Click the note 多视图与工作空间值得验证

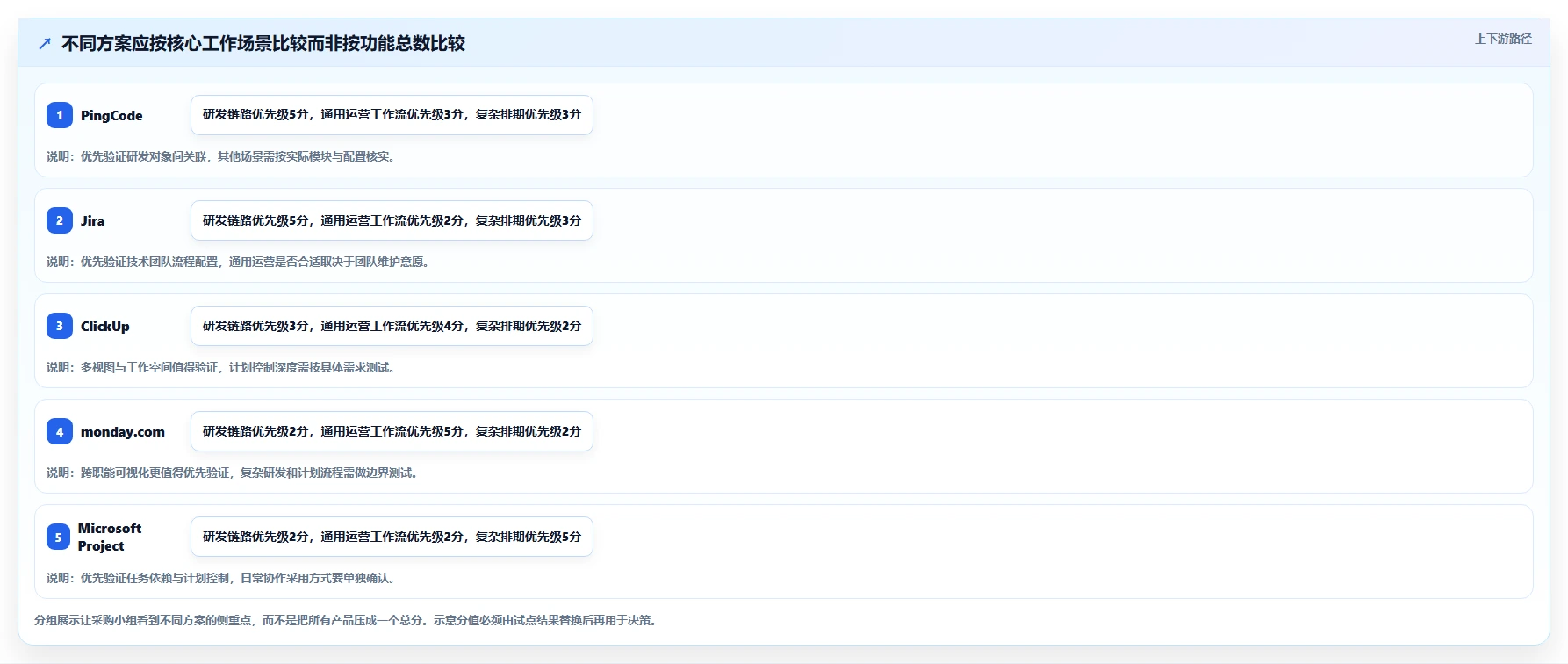pos(223,367)
